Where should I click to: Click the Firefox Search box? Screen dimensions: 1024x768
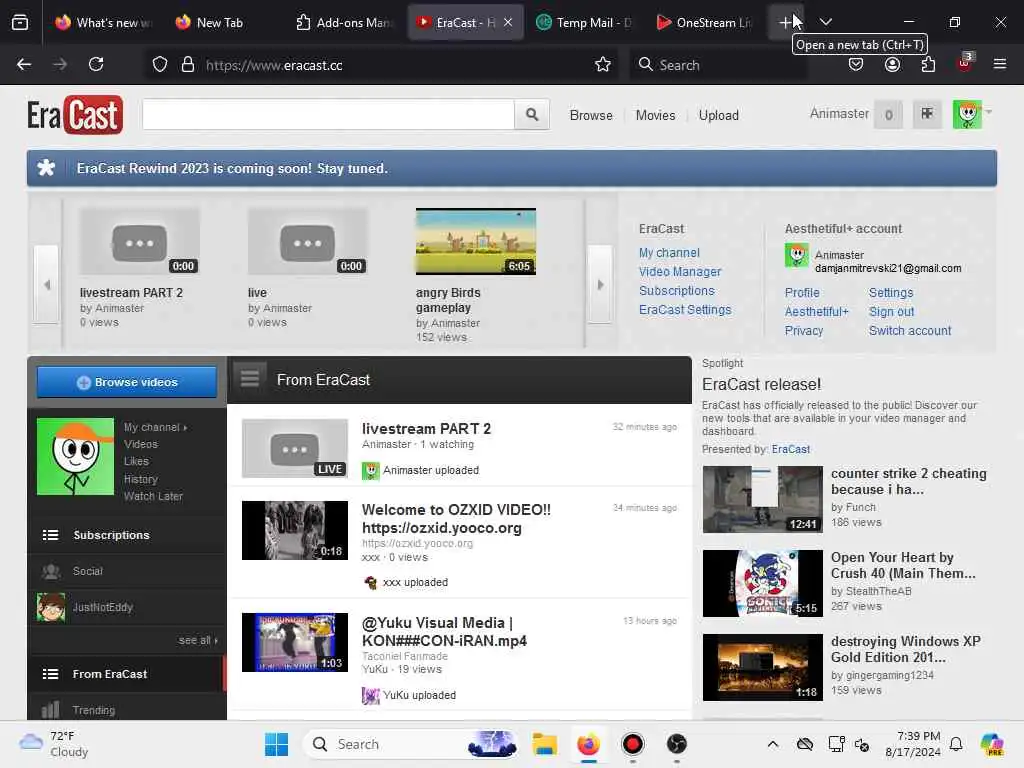pos(718,65)
